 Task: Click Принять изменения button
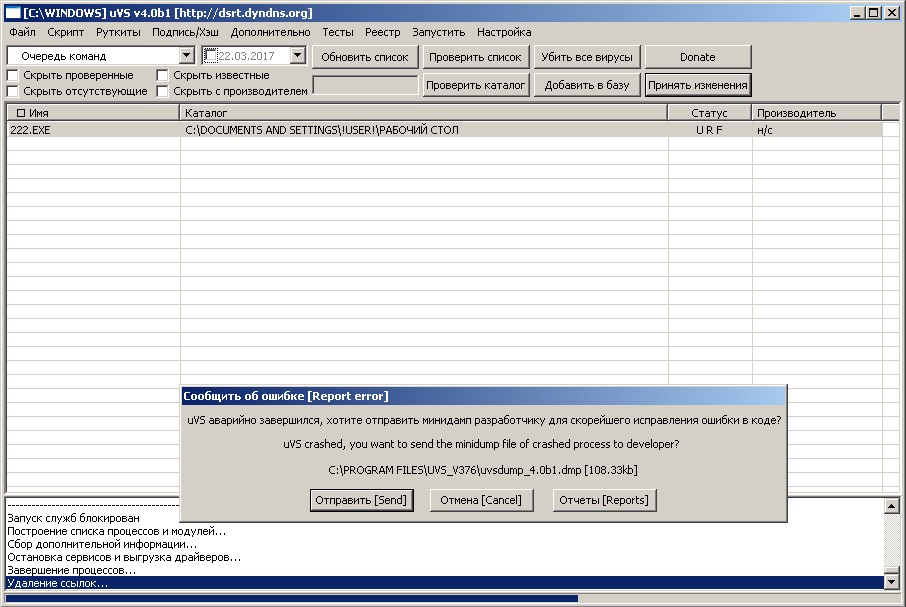(697, 85)
